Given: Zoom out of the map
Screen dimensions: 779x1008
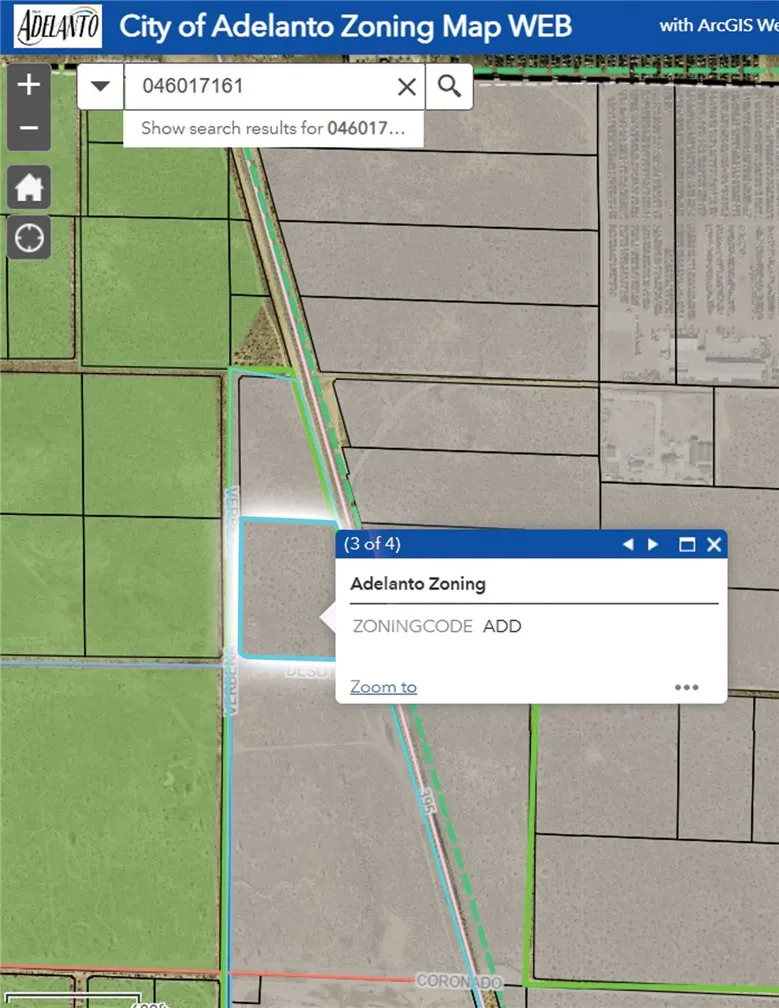Looking at the screenshot, I should (x=29, y=129).
